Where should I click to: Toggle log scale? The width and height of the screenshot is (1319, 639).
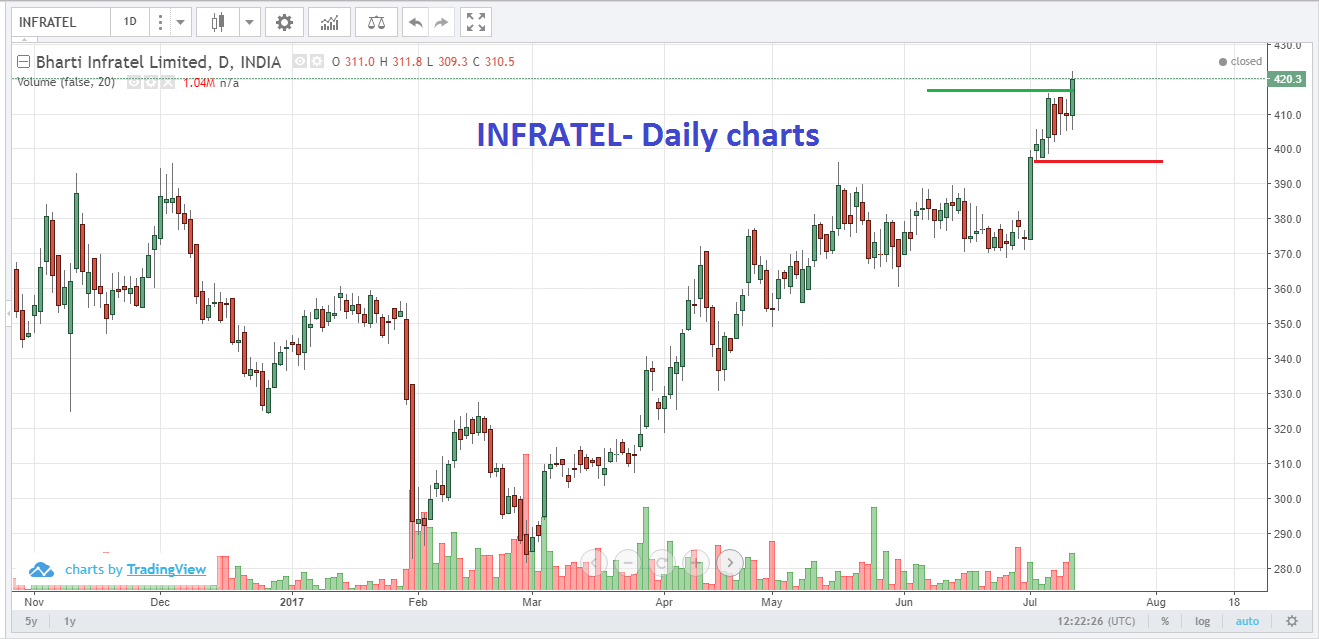pyautogui.click(x=1202, y=621)
